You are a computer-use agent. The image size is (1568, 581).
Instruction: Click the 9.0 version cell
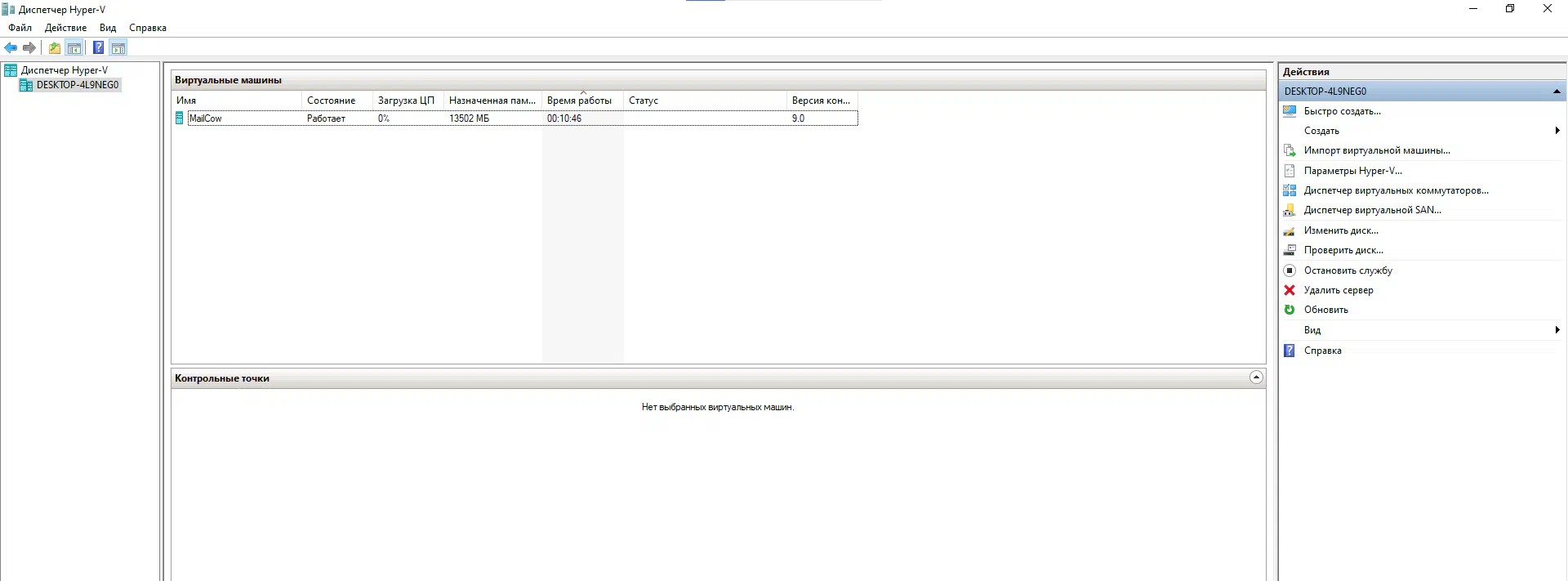pos(798,118)
